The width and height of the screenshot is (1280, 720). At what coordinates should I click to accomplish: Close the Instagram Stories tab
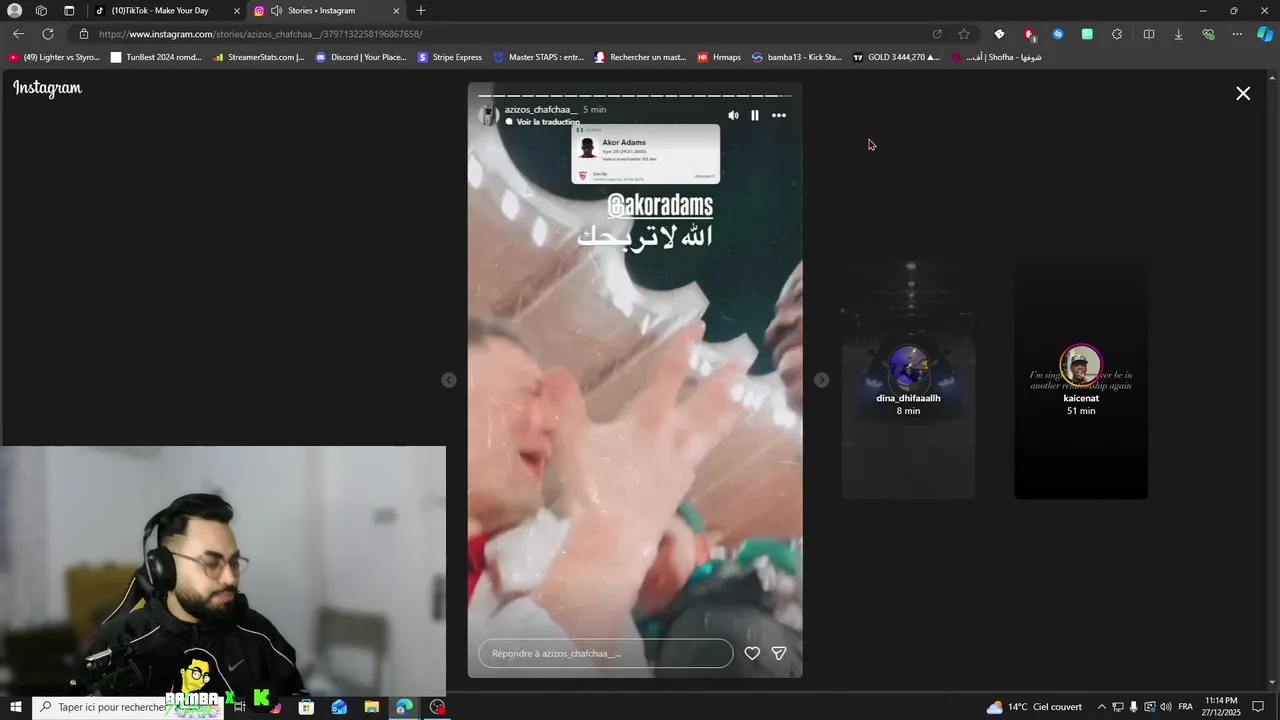coord(396,11)
